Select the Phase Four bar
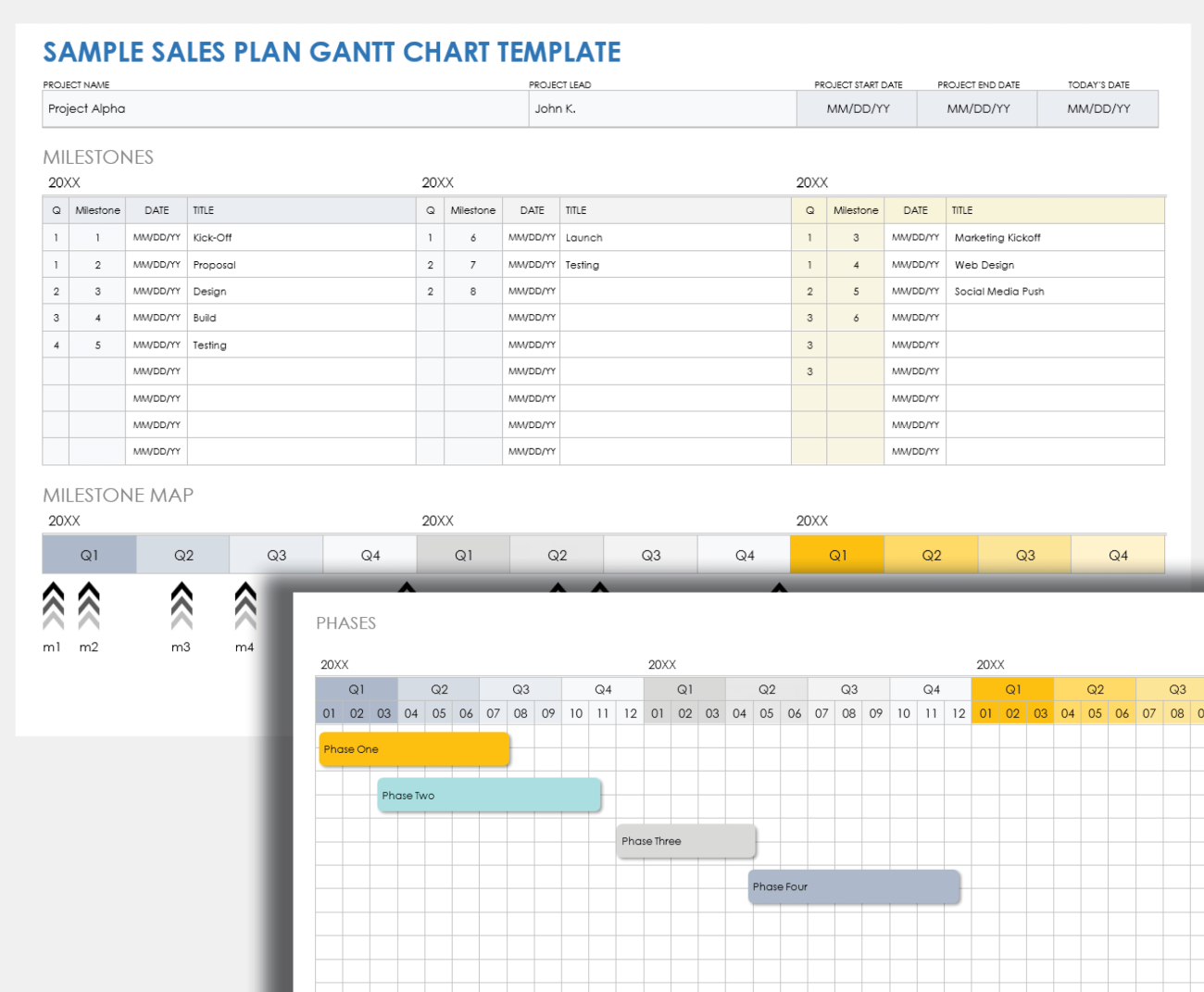Viewport: 1204px width, 992px height. click(853, 886)
